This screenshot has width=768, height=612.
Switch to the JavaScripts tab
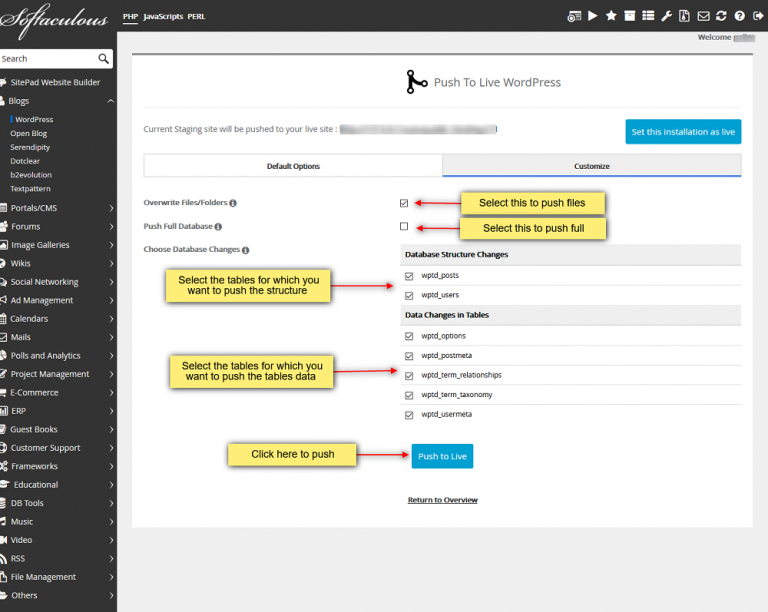pyautogui.click(x=163, y=17)
